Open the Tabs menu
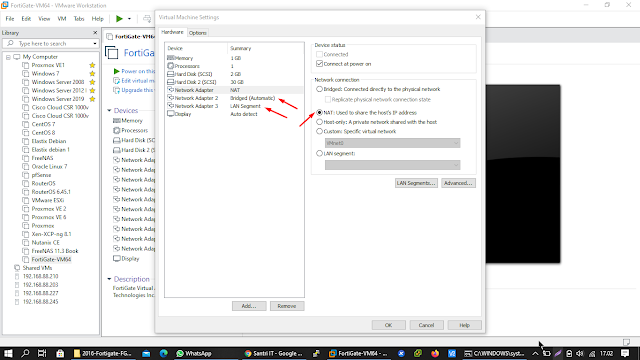Viewport: 640px width, 360px height. (x=79, y=19)
